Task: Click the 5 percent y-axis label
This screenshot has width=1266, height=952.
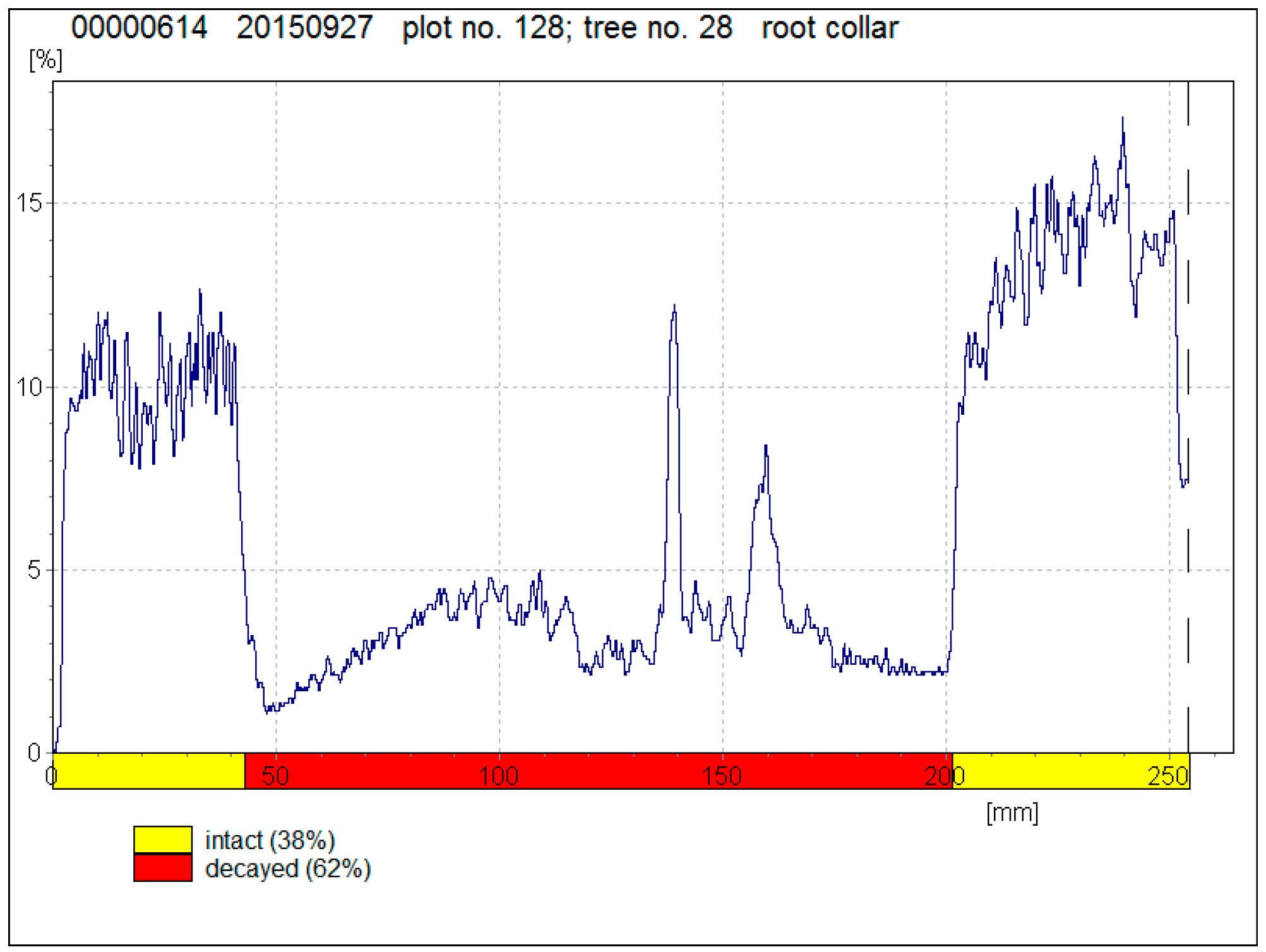Action: [34, 570]
